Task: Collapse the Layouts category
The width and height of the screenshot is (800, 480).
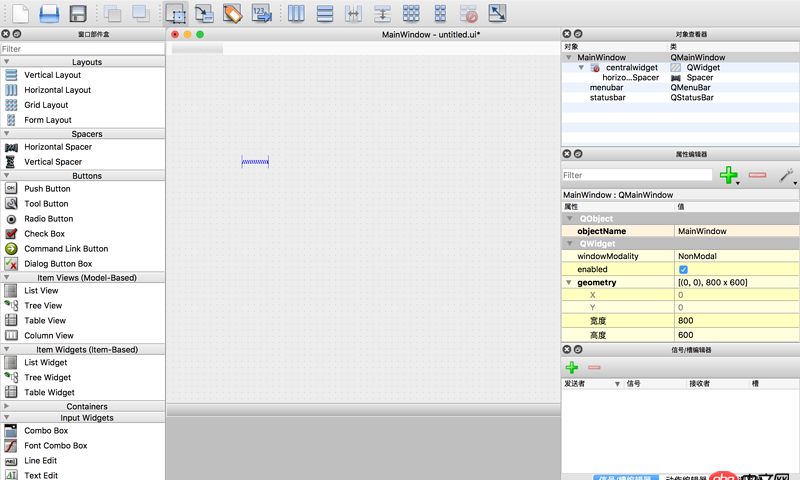Action: tap(7, 62)
